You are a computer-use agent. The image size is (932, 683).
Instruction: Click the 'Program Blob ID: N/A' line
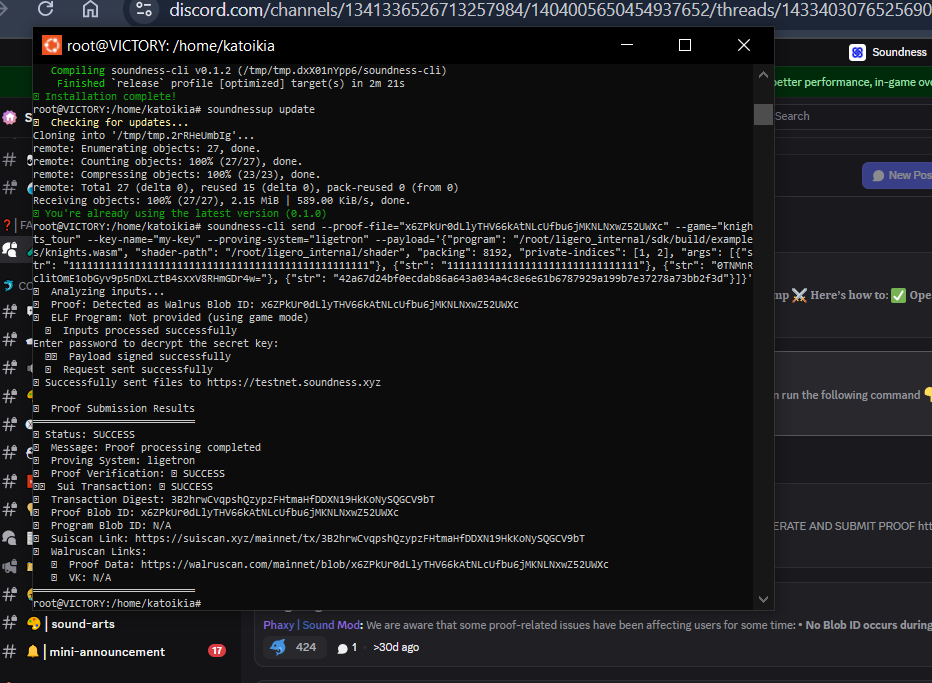pos(102,525)
